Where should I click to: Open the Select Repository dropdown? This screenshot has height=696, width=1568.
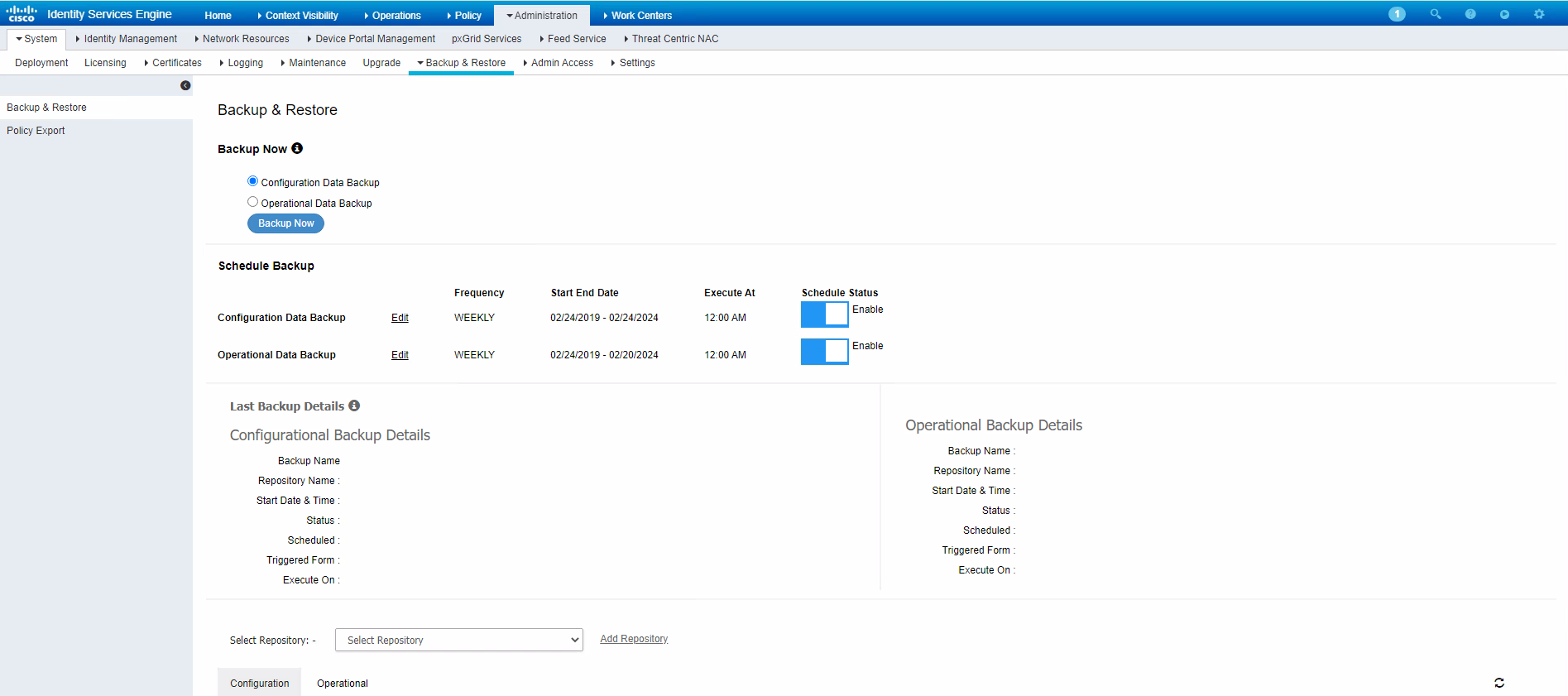459,640
